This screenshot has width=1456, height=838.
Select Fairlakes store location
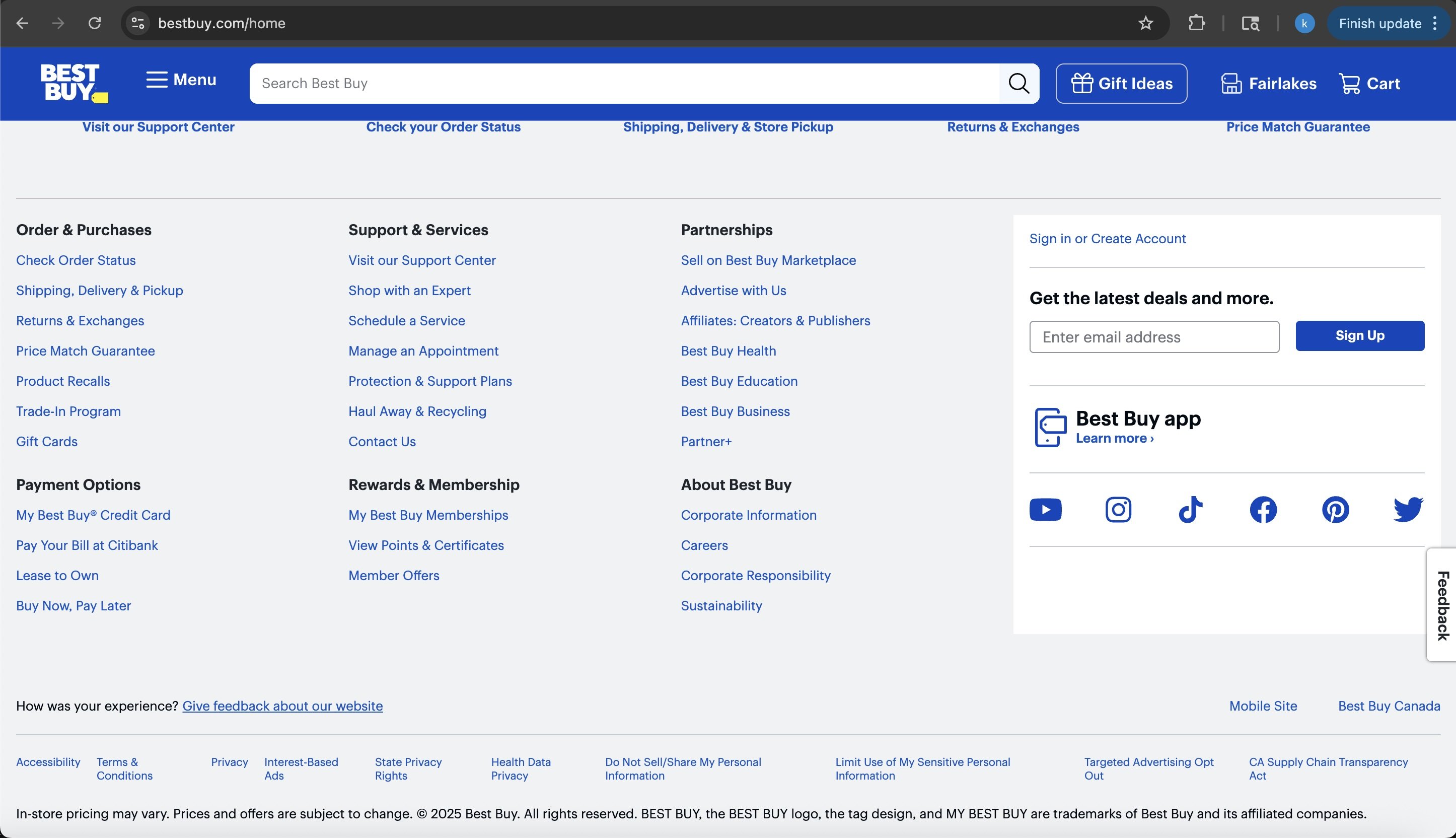click(x=1269, y=84)
